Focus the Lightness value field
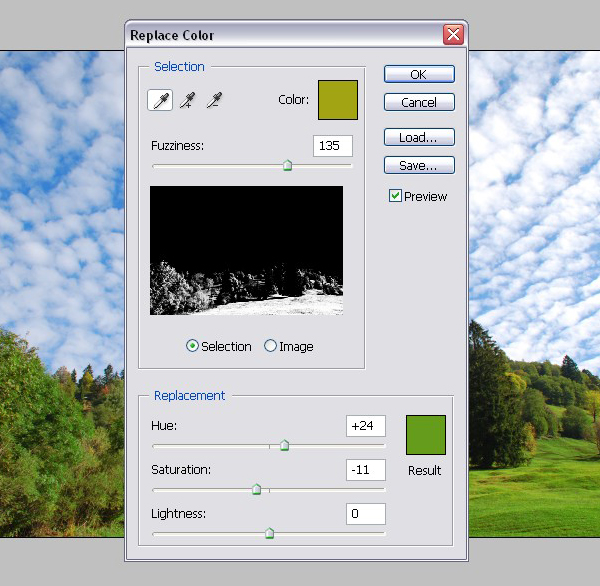This screenshot has width=600, height=586. (x=366, y=514)
